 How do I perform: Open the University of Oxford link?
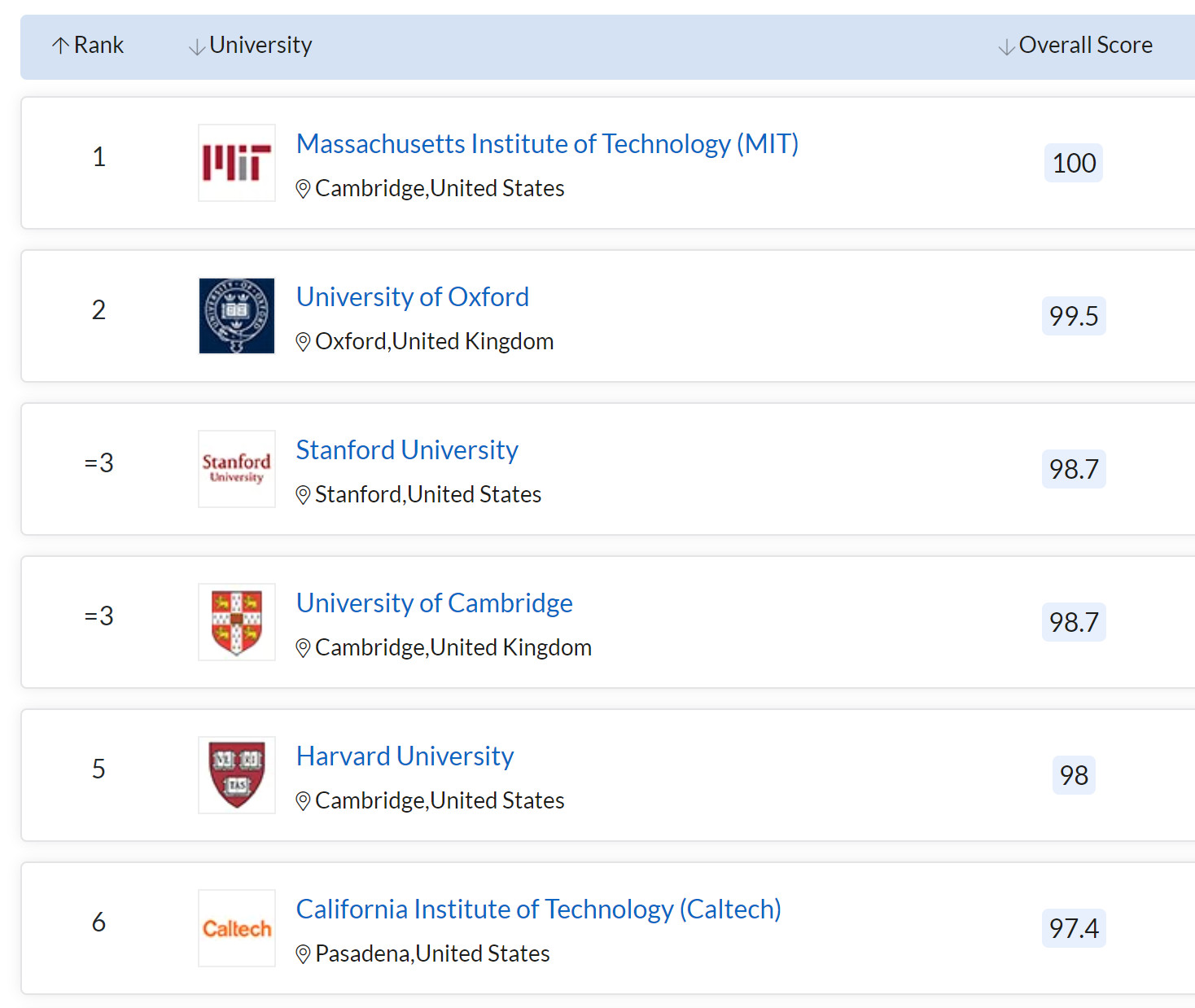click(413, 296)
